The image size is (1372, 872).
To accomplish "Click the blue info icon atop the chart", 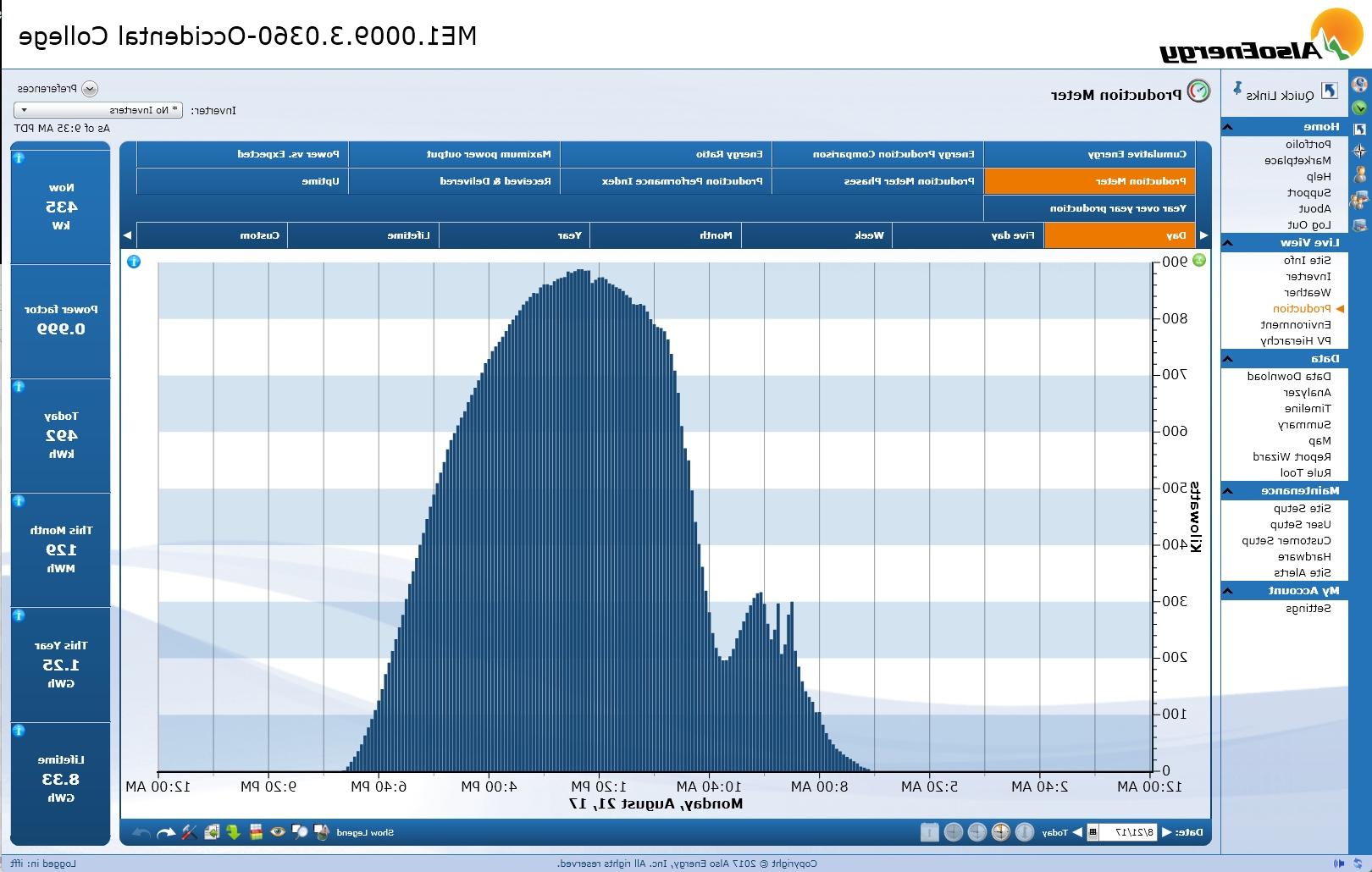I will 134,262.
